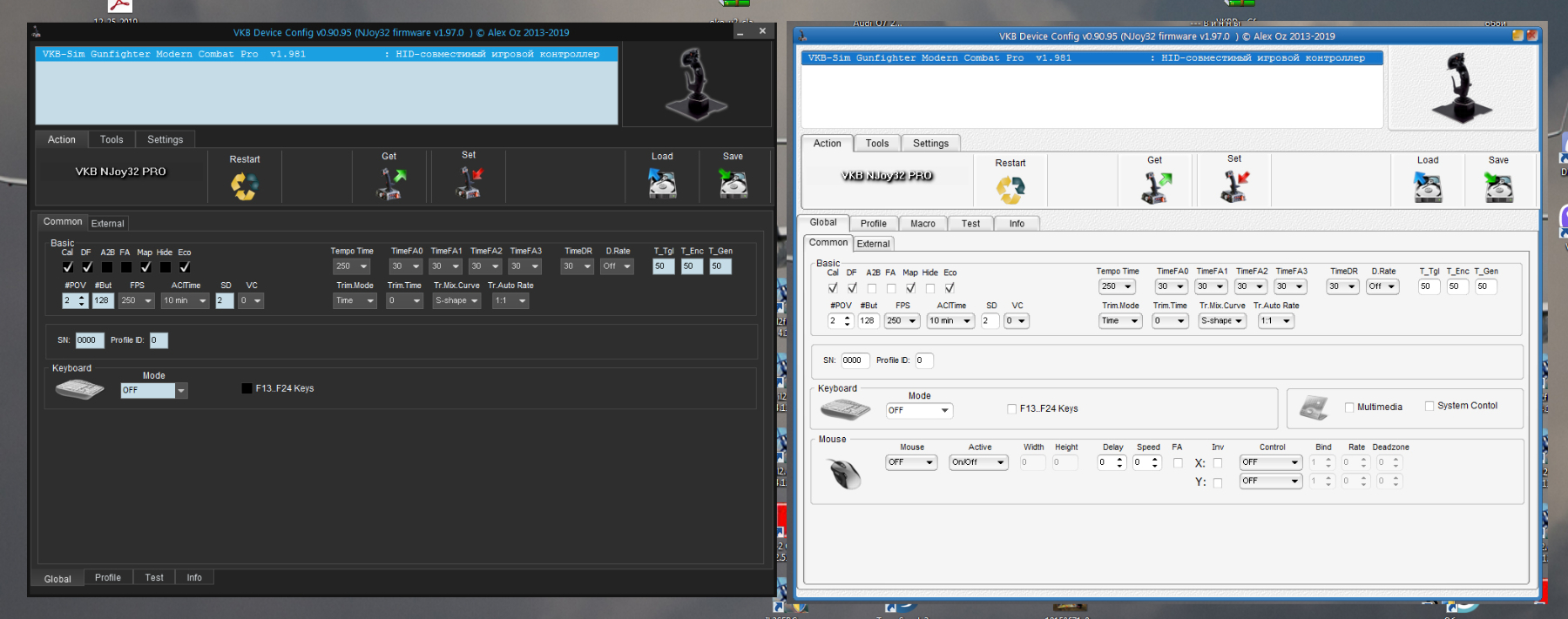Click the joystick picture in light window
Image resolution: width=1568 pixels, height=619 pixels.
point(1461,88)
